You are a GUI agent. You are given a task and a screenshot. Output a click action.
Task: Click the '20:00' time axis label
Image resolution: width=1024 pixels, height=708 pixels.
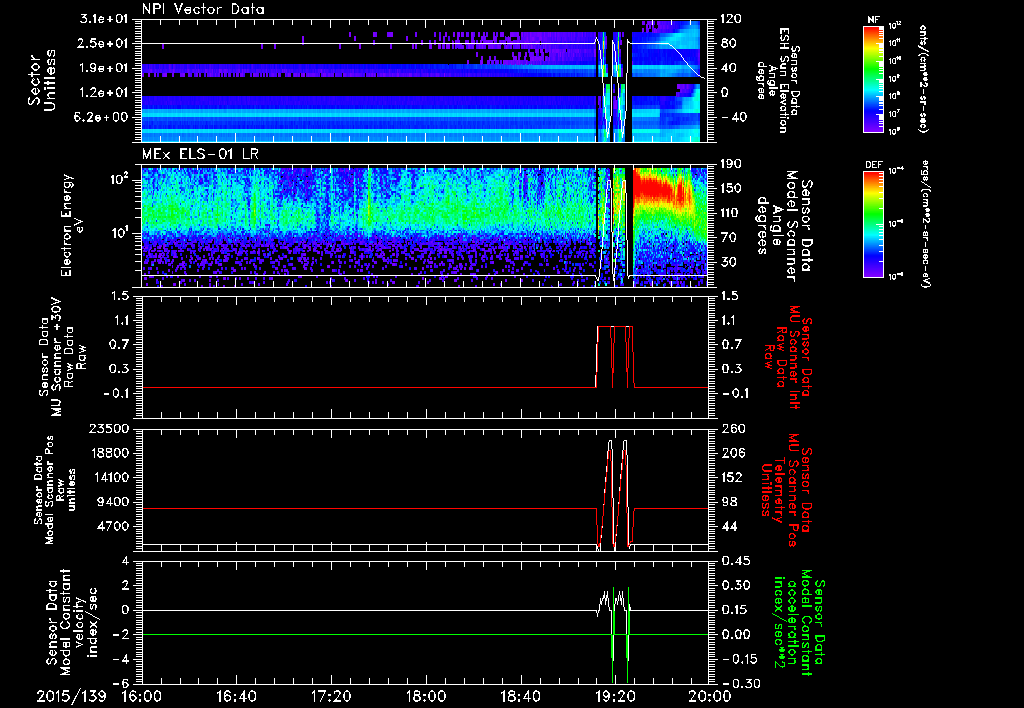tap(709, 696)
